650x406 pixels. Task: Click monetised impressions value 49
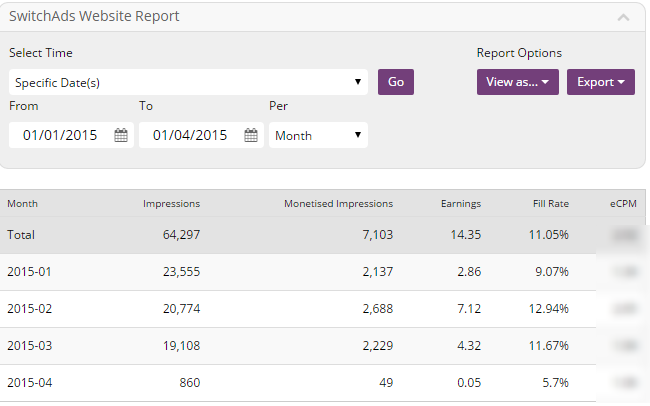tap(386, 382)
